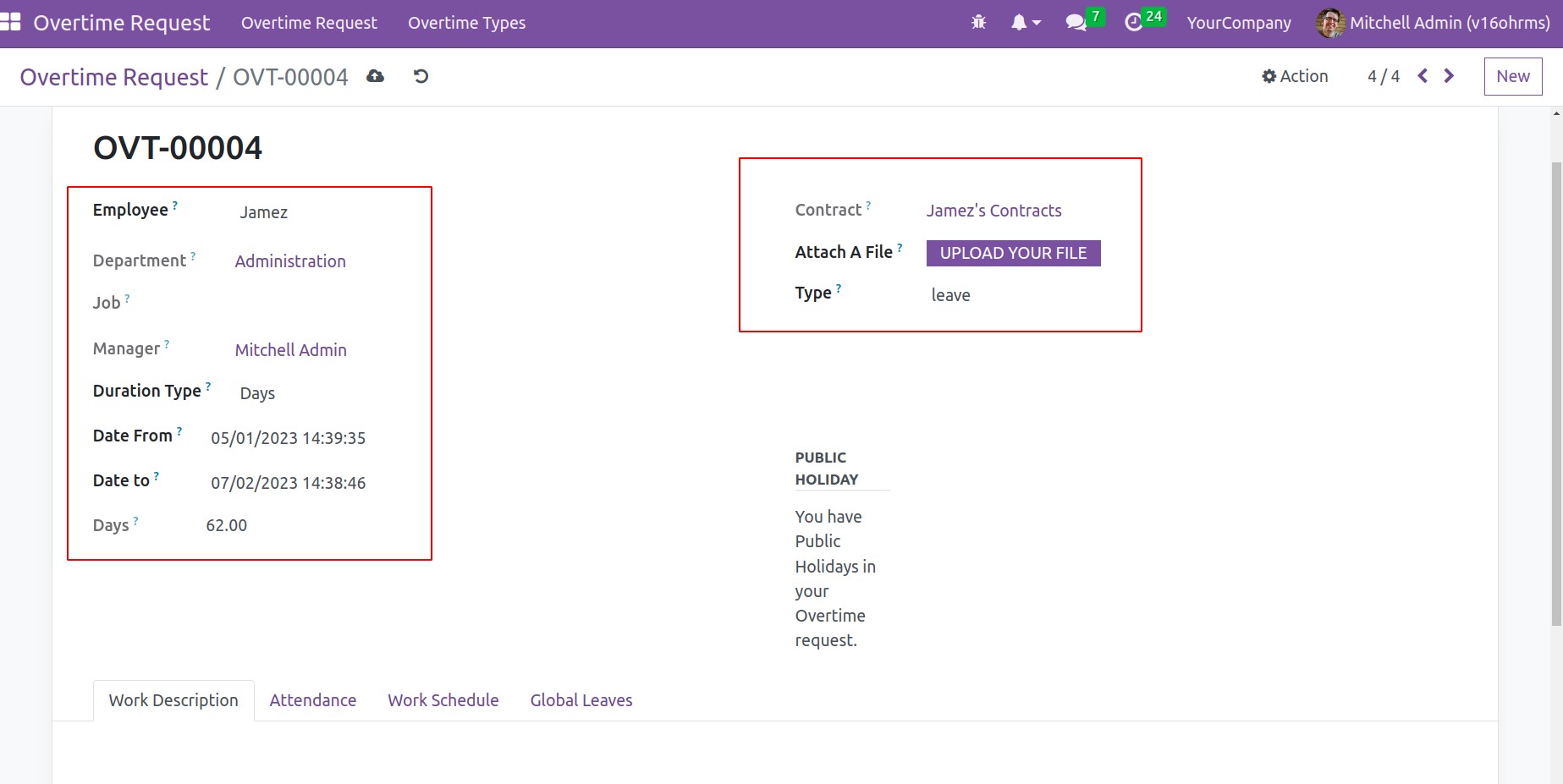Open the apps grid home menu
Image resolution: width=1563 pixels, height=784 pixels.
(11, 23)
